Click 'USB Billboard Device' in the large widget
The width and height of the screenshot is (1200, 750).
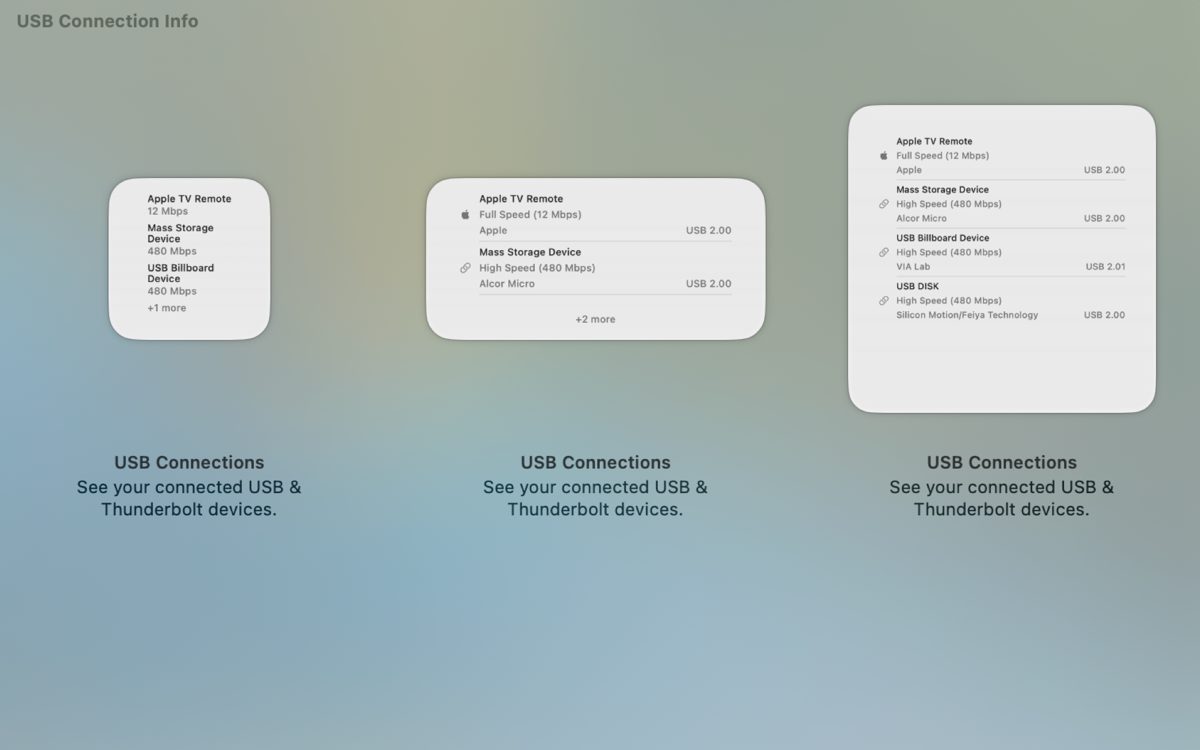(x=943, y=238)
